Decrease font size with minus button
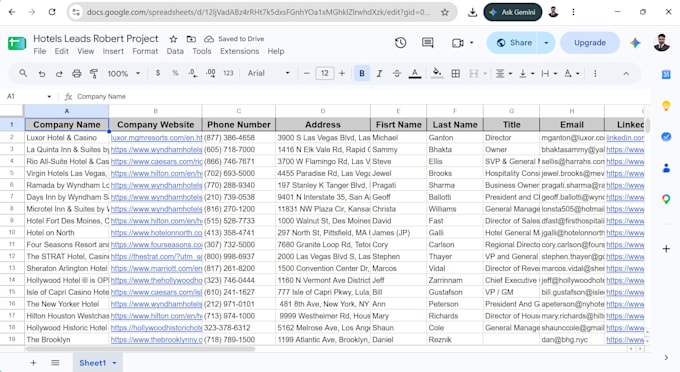 tap(307, 73)
